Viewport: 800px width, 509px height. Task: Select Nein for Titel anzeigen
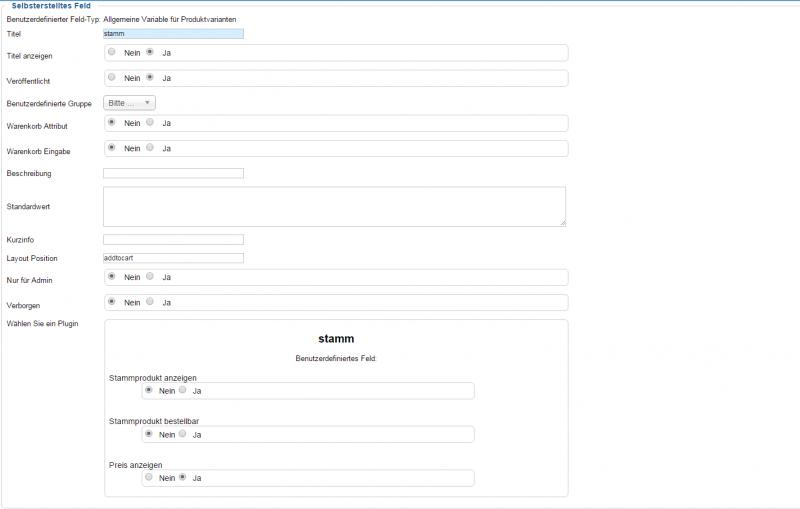coord(111,52)
